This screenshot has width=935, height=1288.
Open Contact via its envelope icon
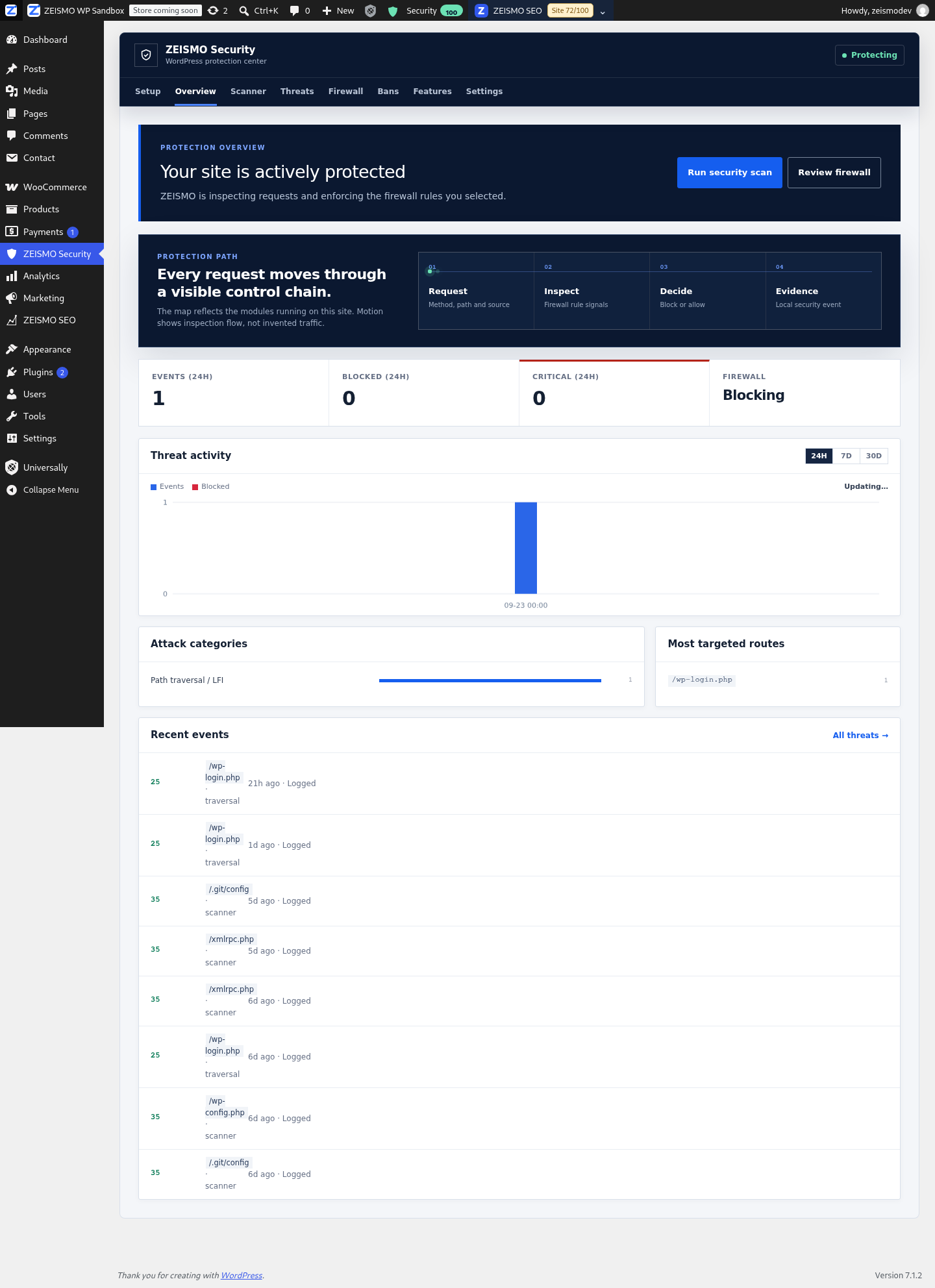click(12, 158)
